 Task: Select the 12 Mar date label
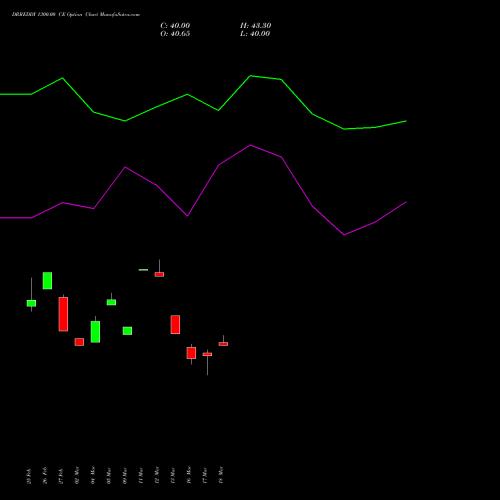click(x=157, y=475)
